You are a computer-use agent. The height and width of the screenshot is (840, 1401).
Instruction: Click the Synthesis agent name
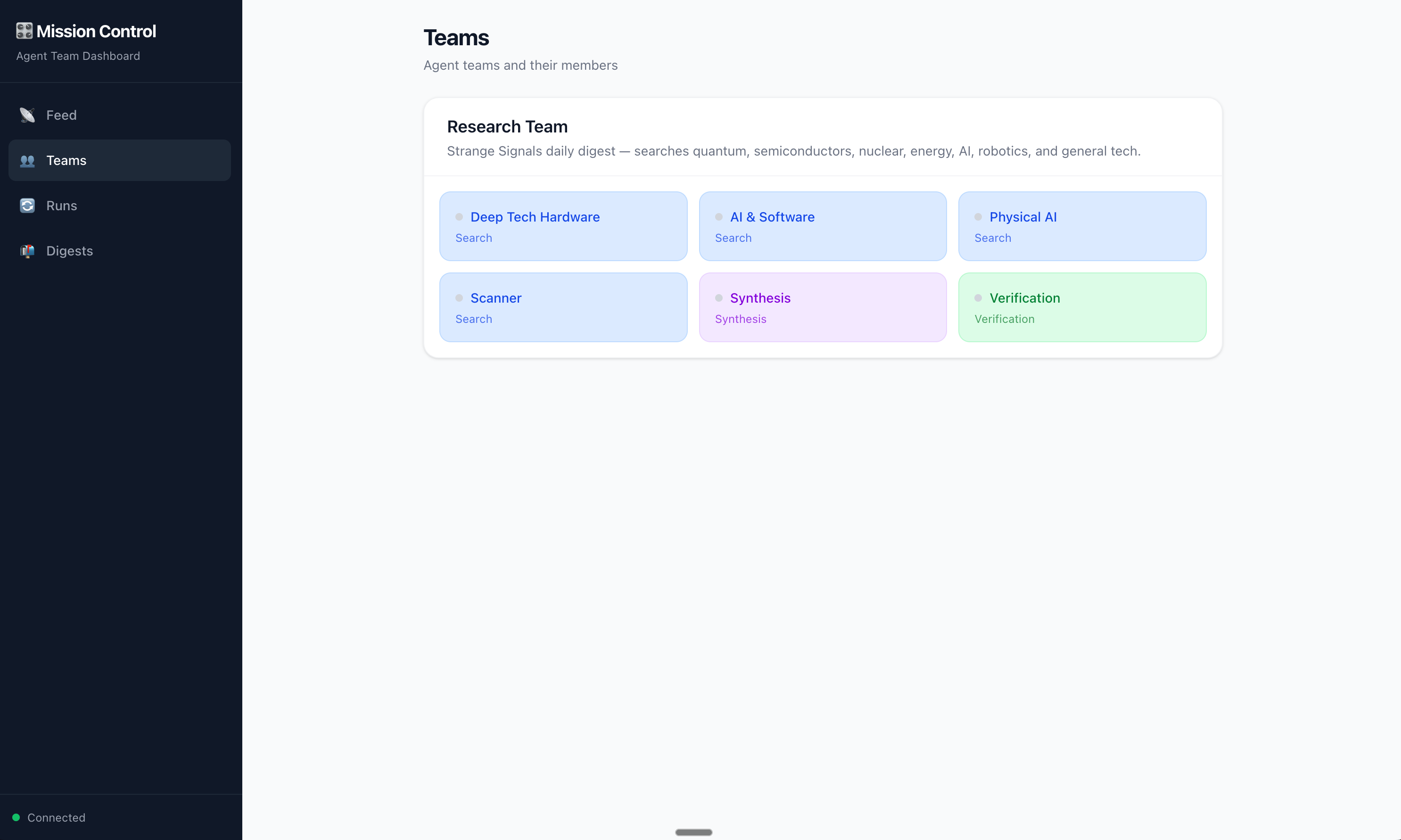click(759, 298)
